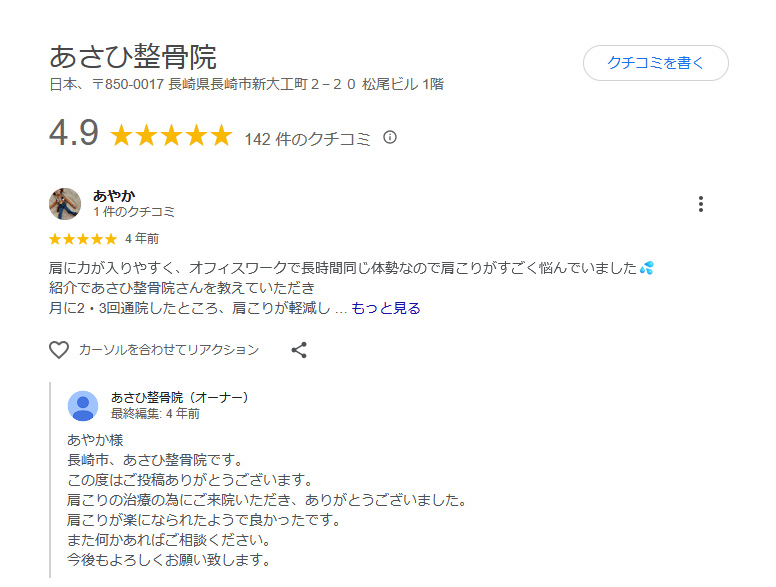
Task: Open reviewer name あやか
Action: [113, 195]
